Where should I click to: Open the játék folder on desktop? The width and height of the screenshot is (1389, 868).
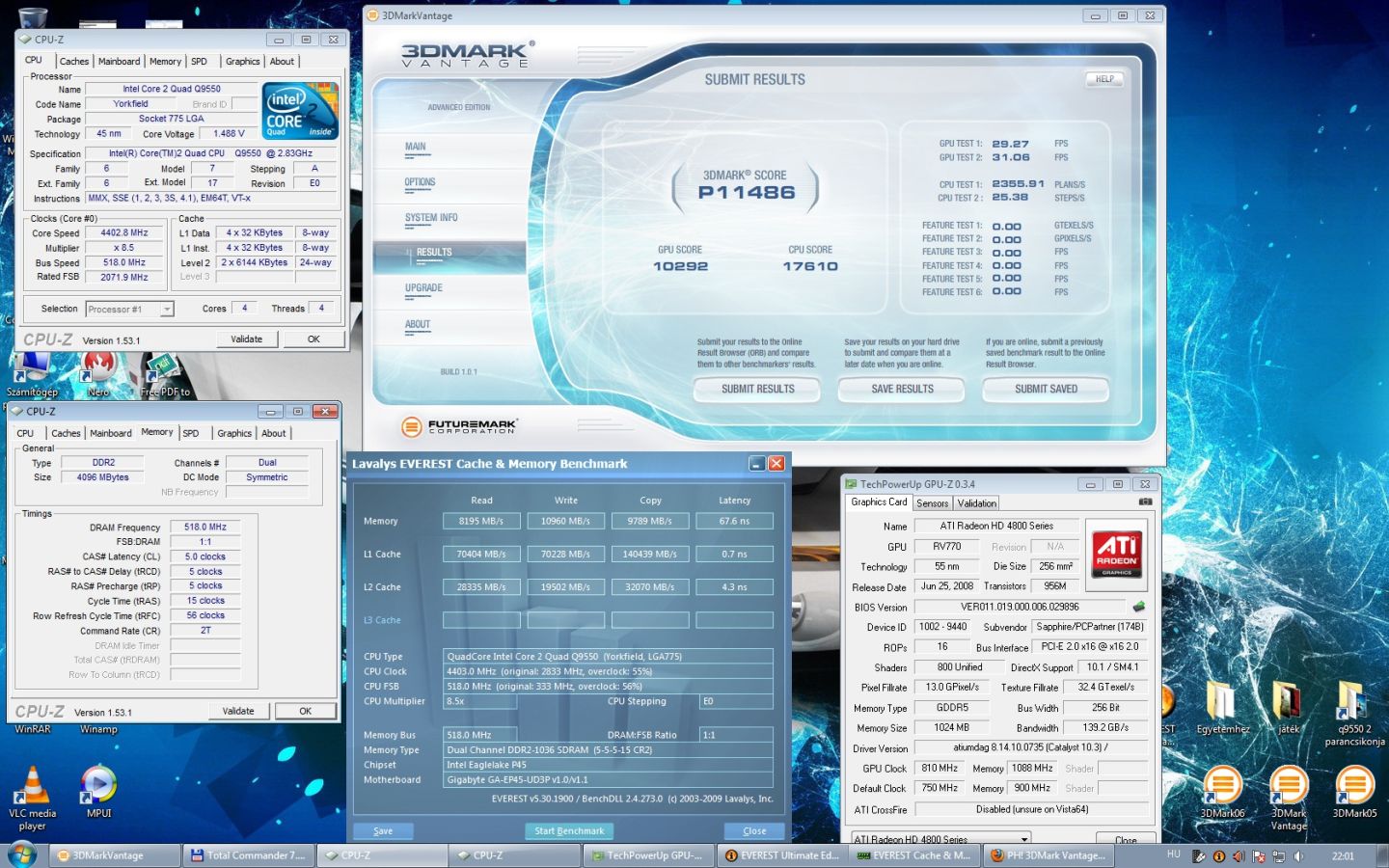pos(1289,707)
